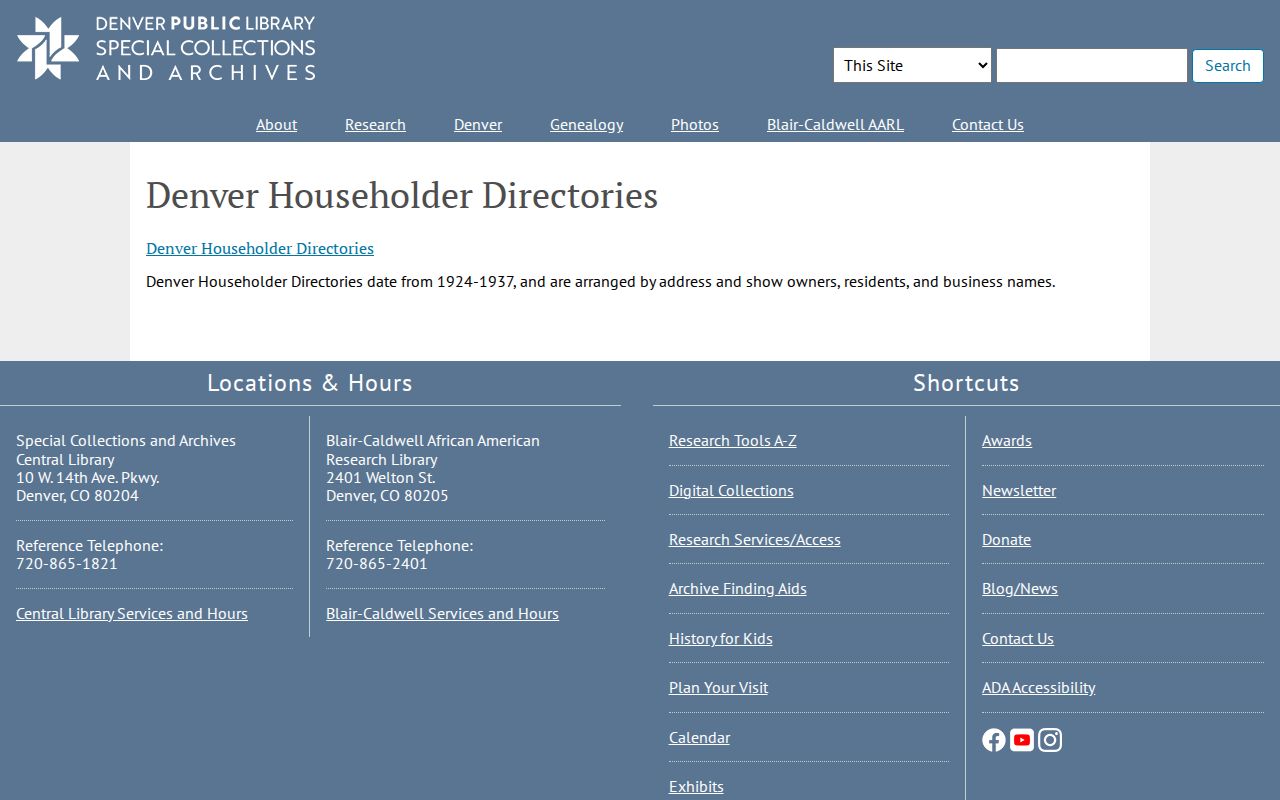Open the Exhibits shortcut

(696, 786)
